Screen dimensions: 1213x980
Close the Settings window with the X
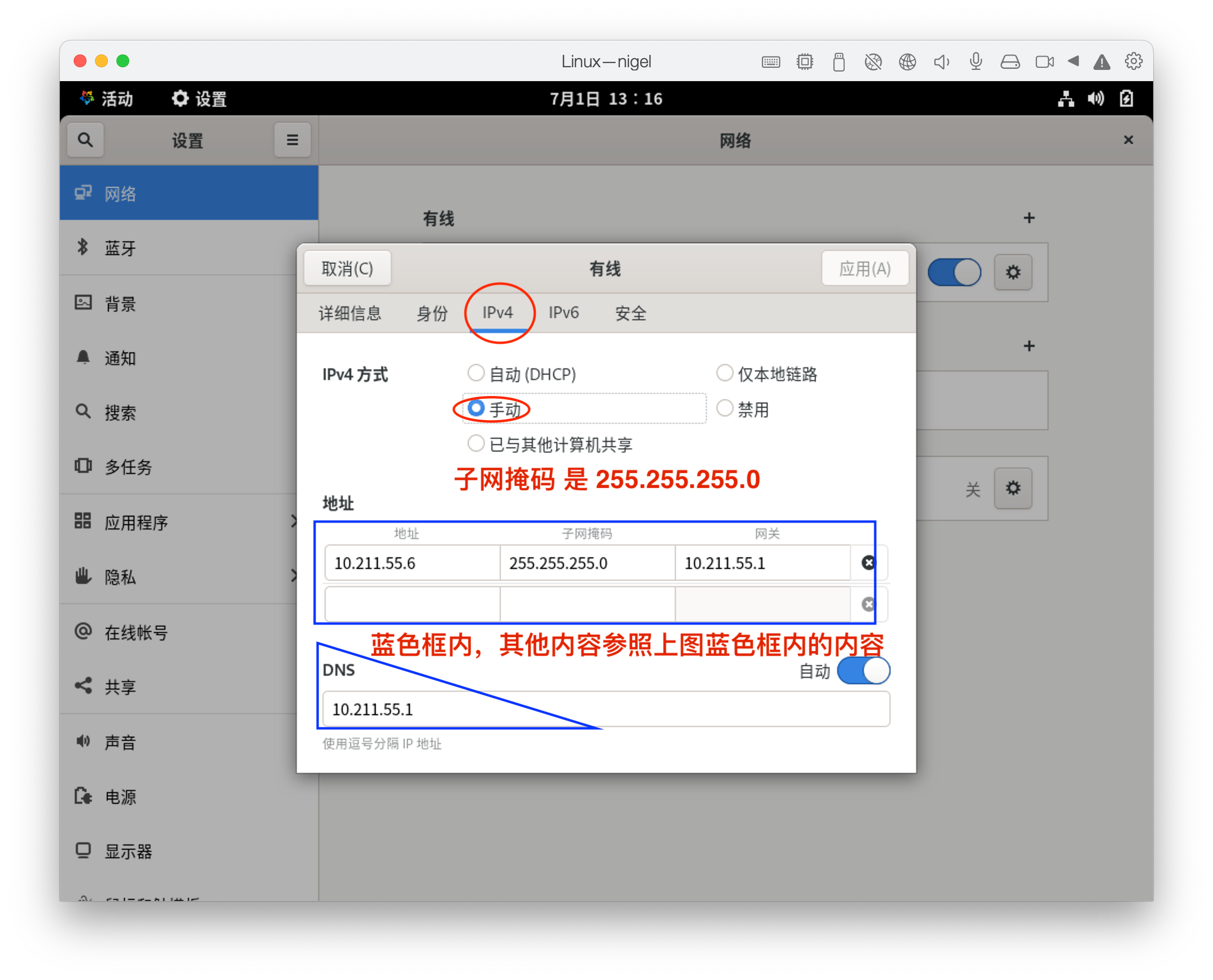coord(1128,139)
